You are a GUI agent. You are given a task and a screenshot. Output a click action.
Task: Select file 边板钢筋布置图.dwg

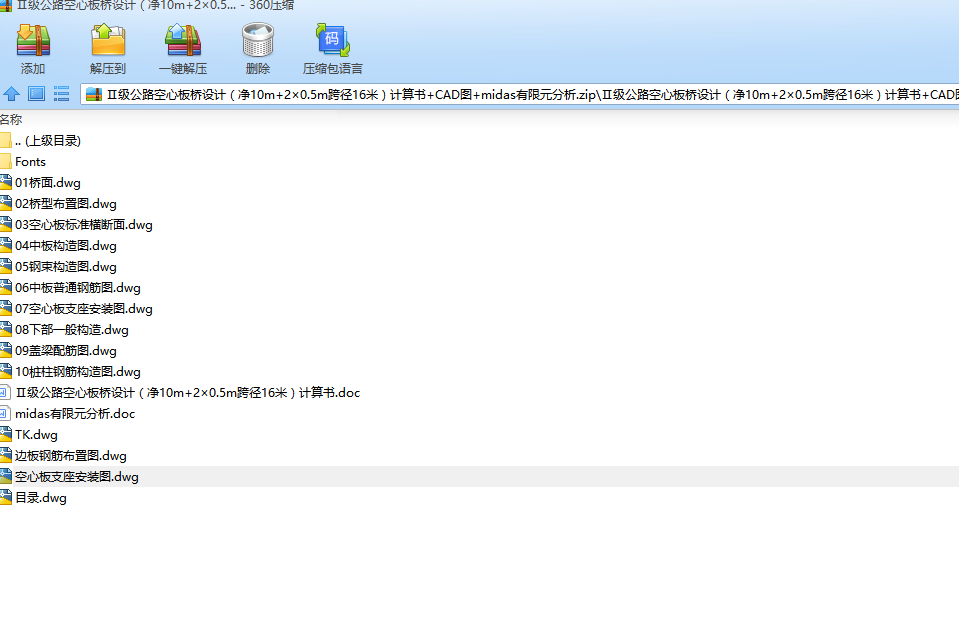[70, 456]
